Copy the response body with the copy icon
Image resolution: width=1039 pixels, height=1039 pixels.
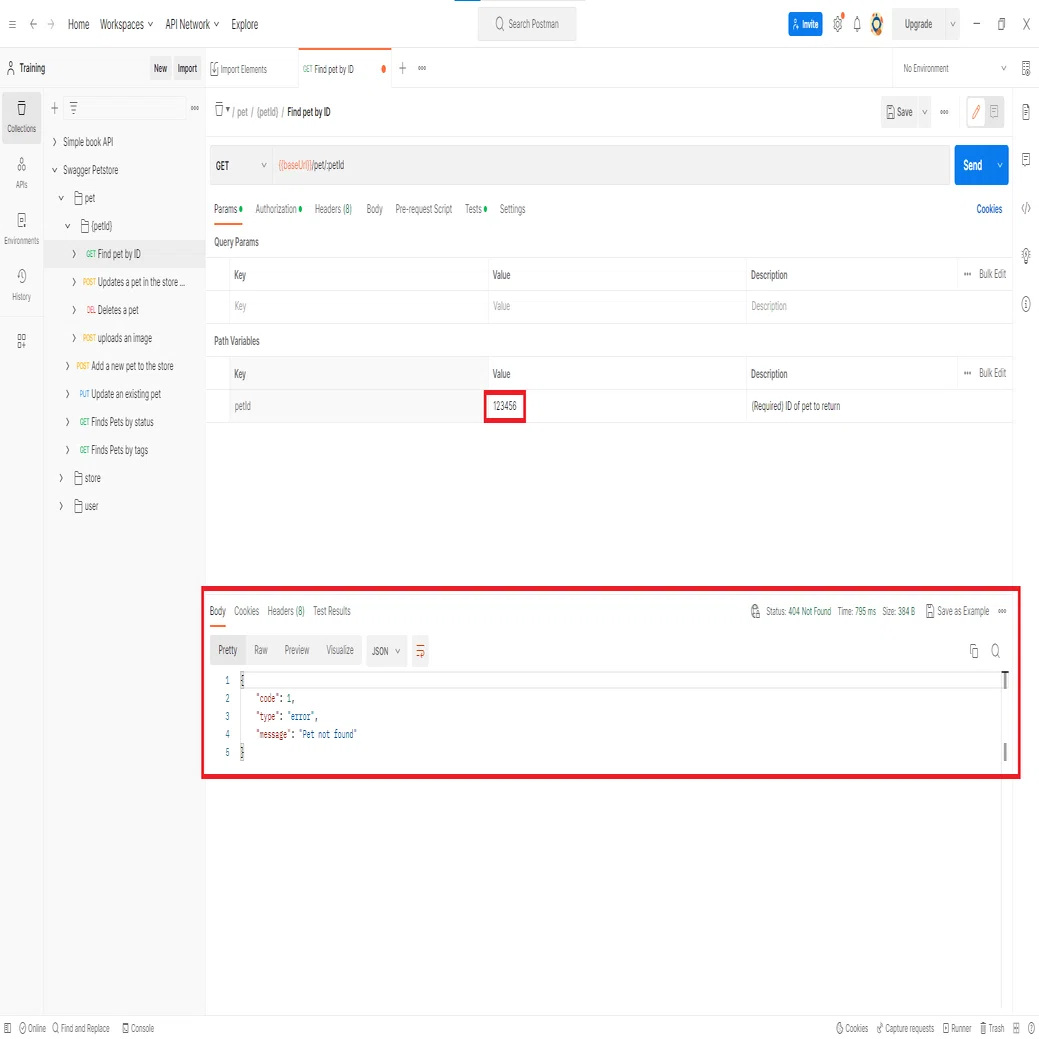pyautogui.click(x=973, y=651)
